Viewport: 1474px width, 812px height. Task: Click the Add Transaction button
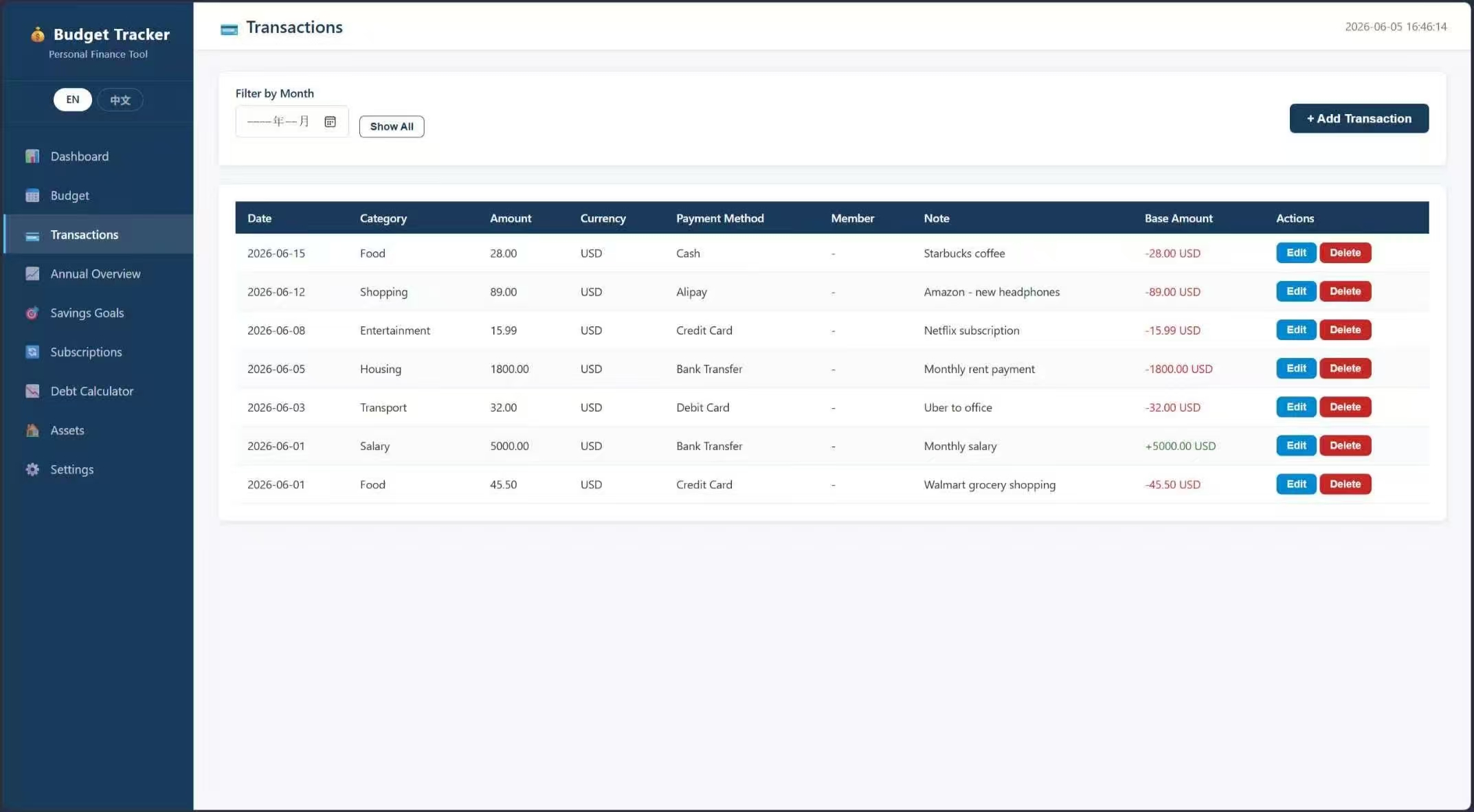1359,118
